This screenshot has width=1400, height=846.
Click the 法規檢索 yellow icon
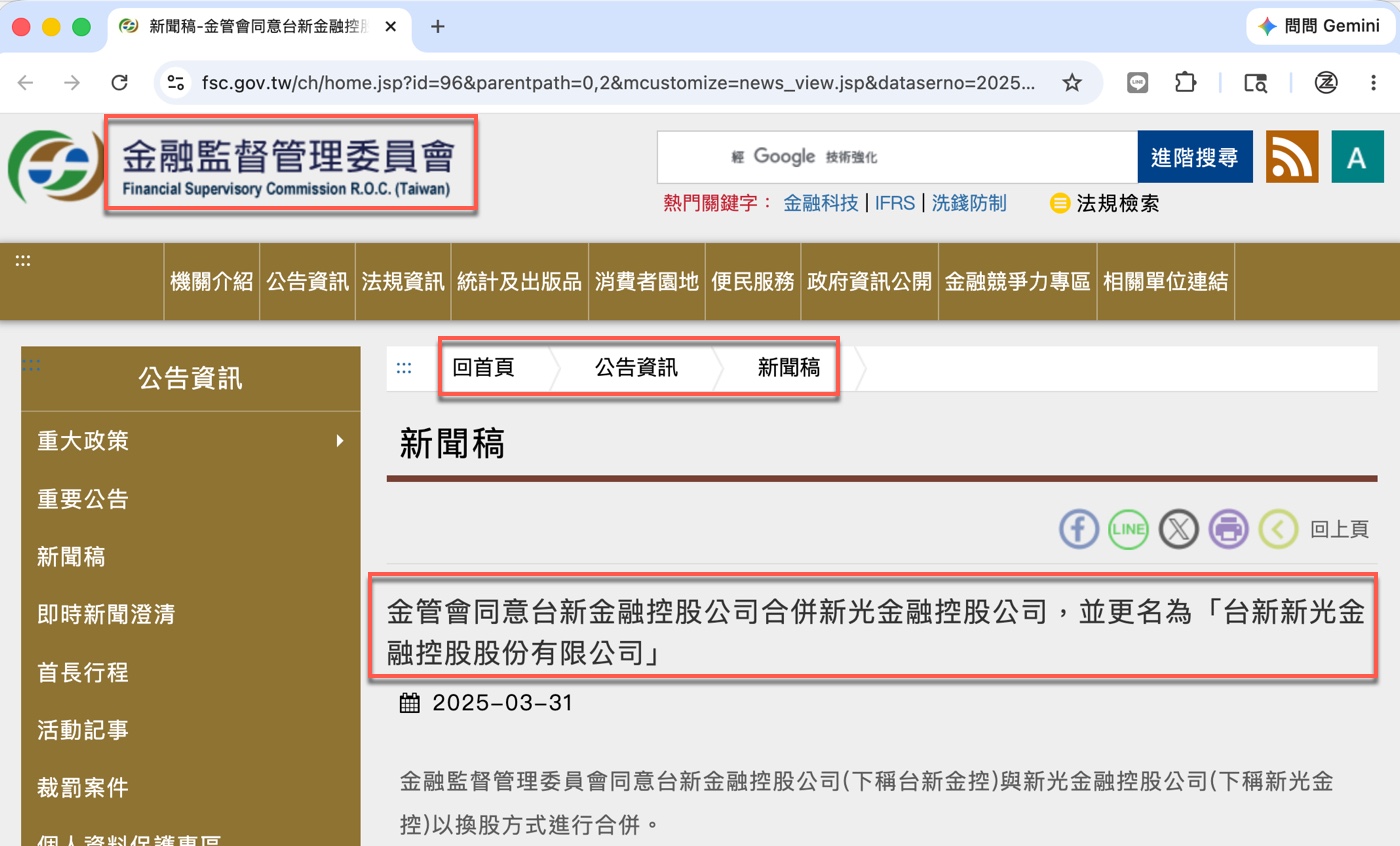(1060, 204)
